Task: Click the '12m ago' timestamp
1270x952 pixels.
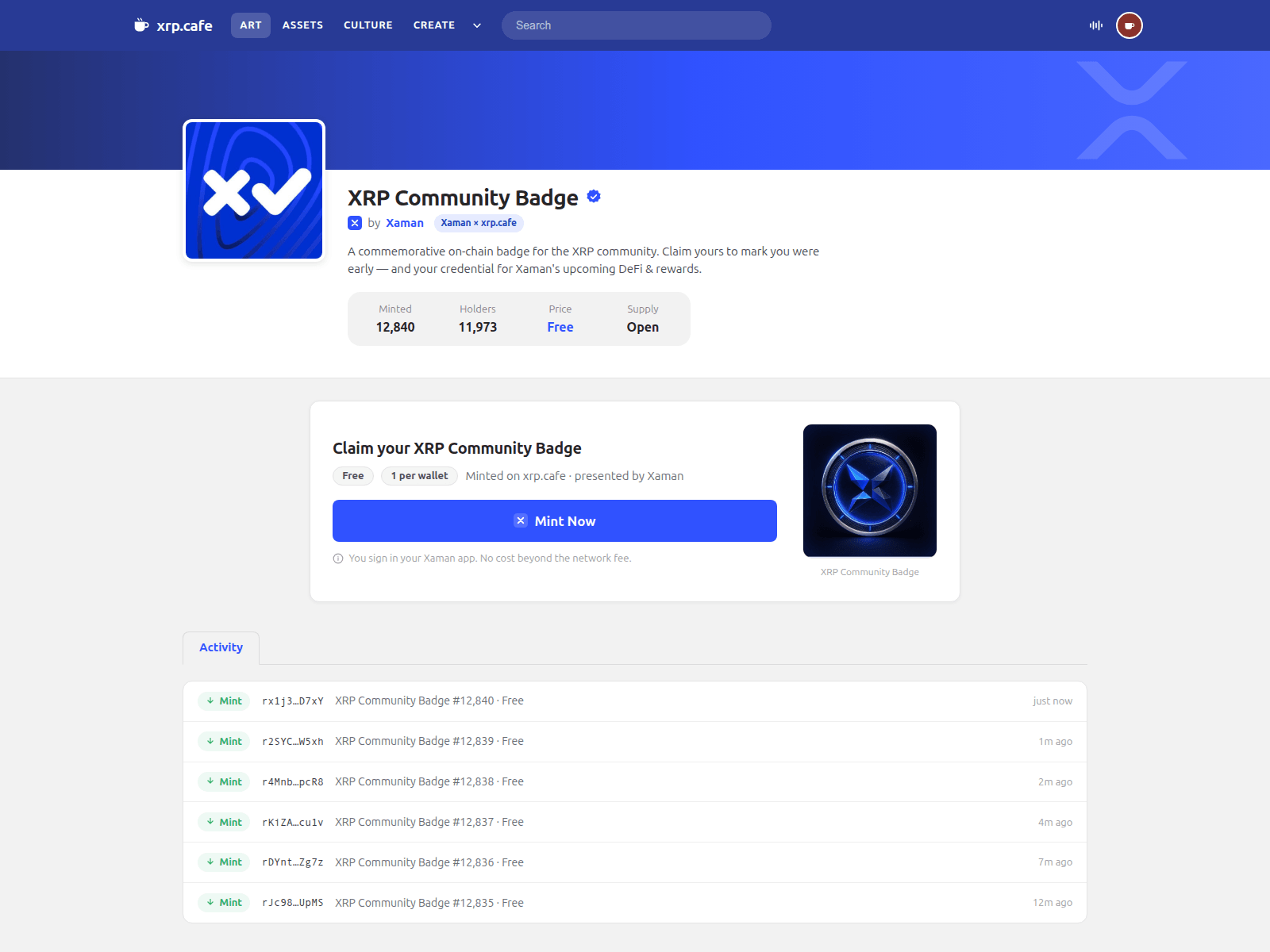Action: [x=1053, y=903]
